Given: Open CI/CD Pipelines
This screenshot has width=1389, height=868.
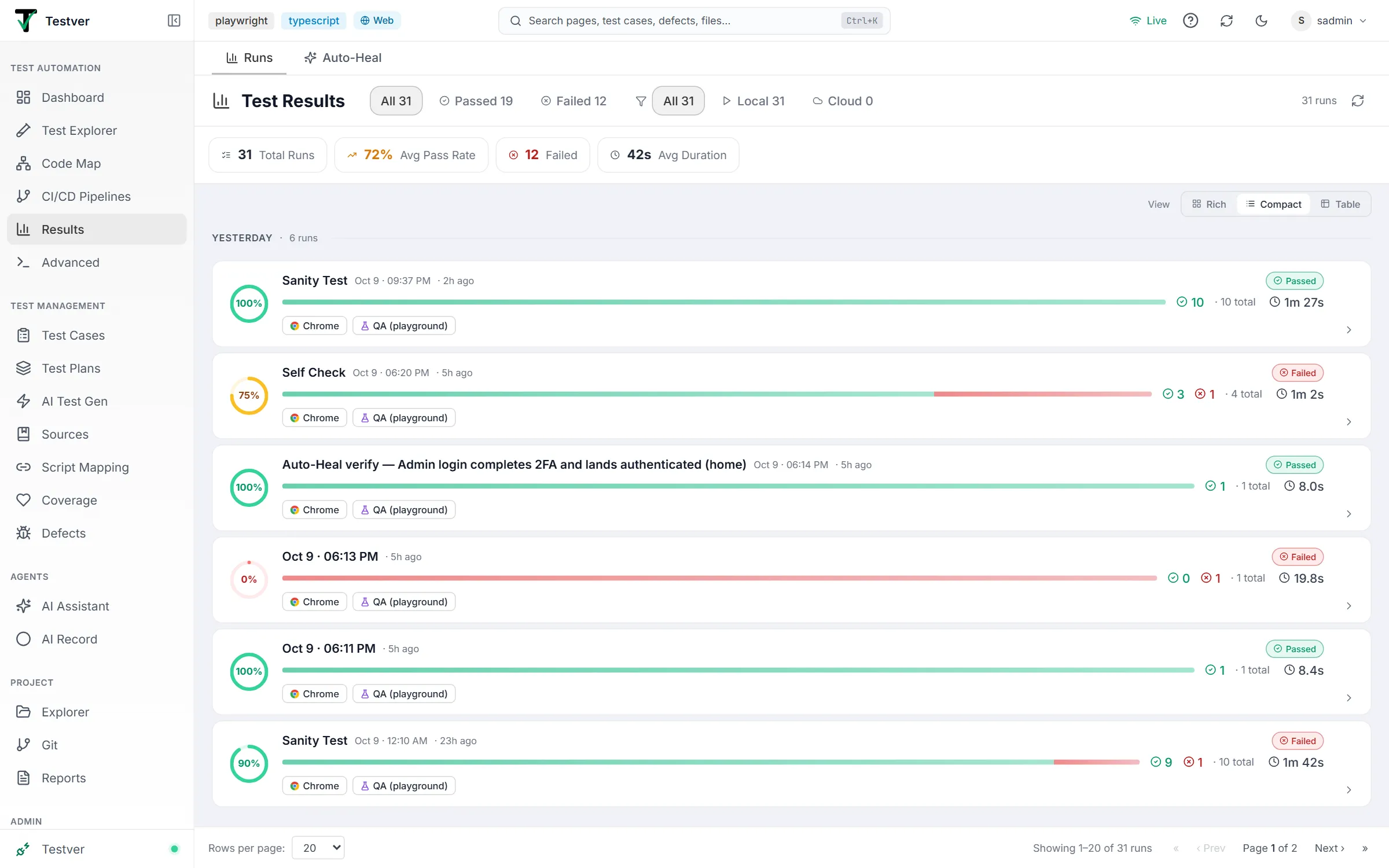Looking at the screenshot, I should pyautogui.click(x=97, y=196).
